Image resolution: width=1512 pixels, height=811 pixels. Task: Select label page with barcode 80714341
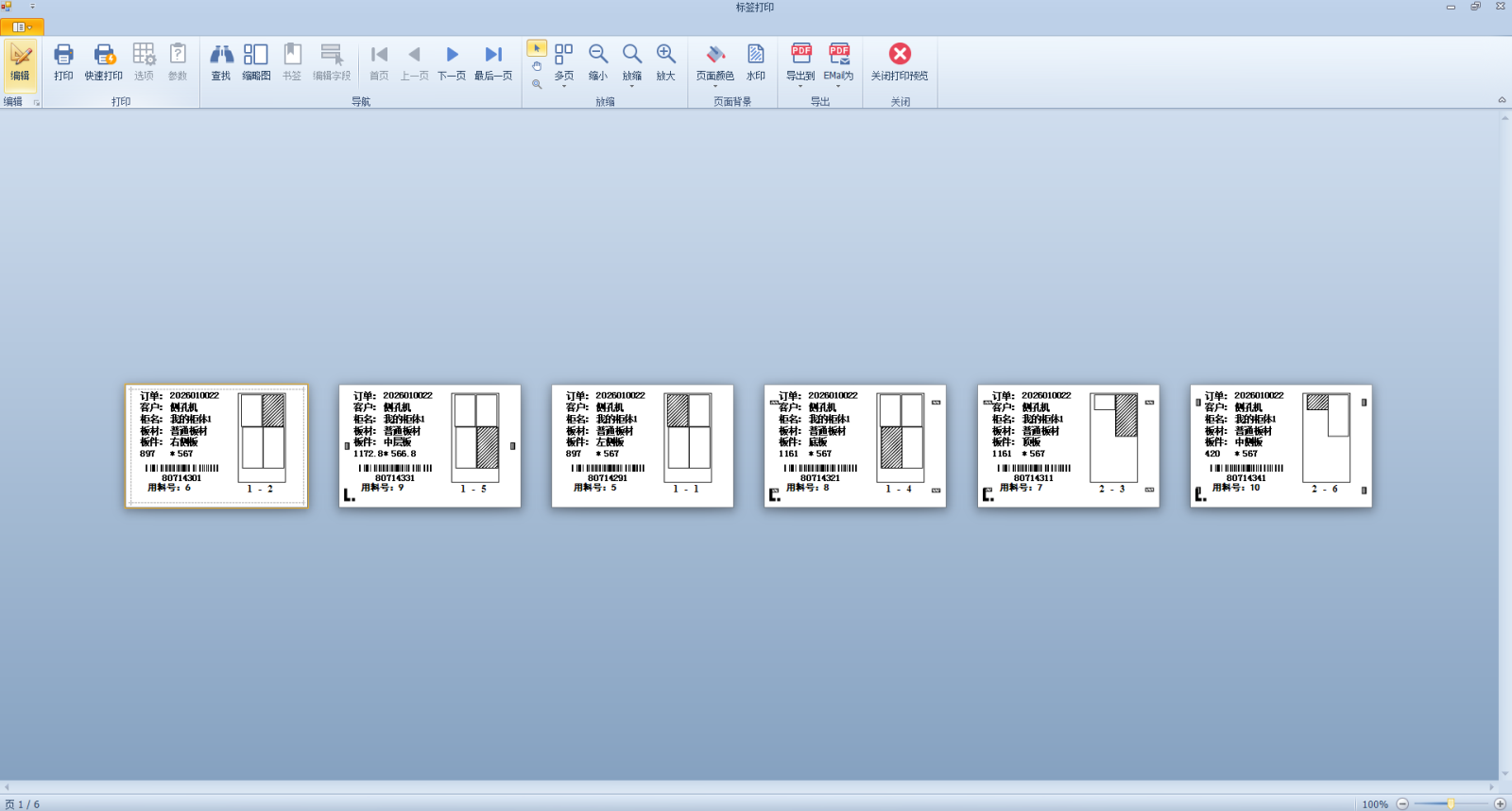coord(1280,445)
